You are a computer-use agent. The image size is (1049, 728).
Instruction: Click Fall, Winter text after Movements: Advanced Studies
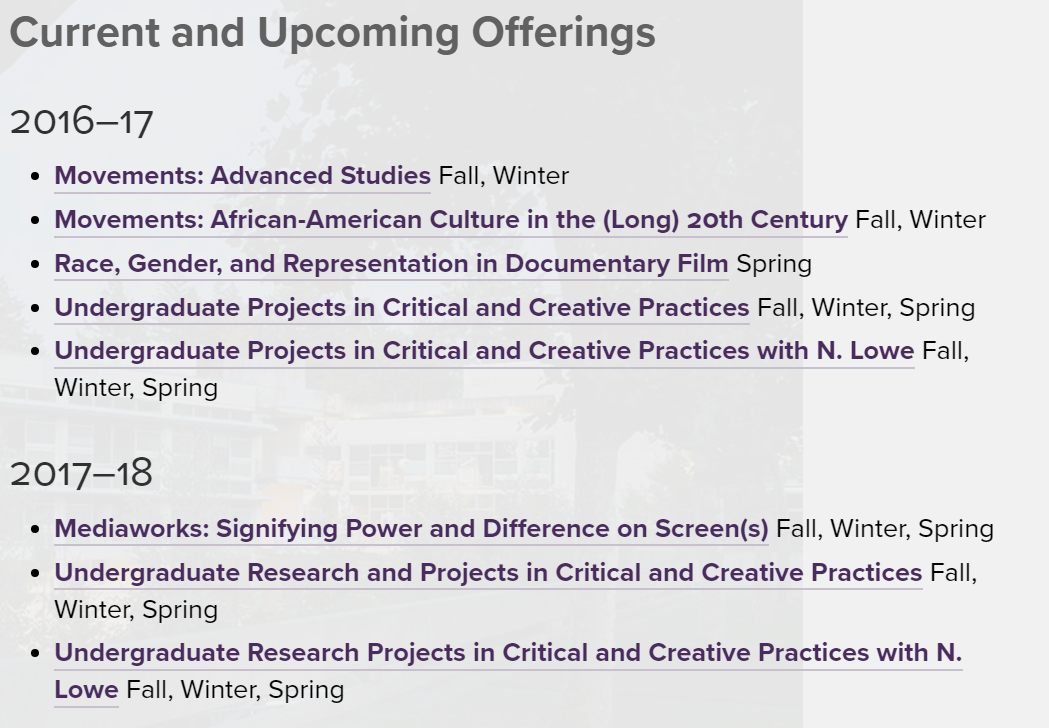(504, 176)
